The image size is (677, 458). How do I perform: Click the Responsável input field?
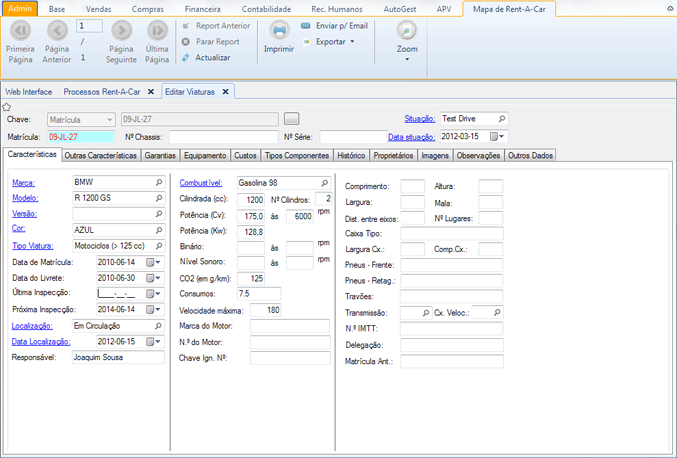116,357
